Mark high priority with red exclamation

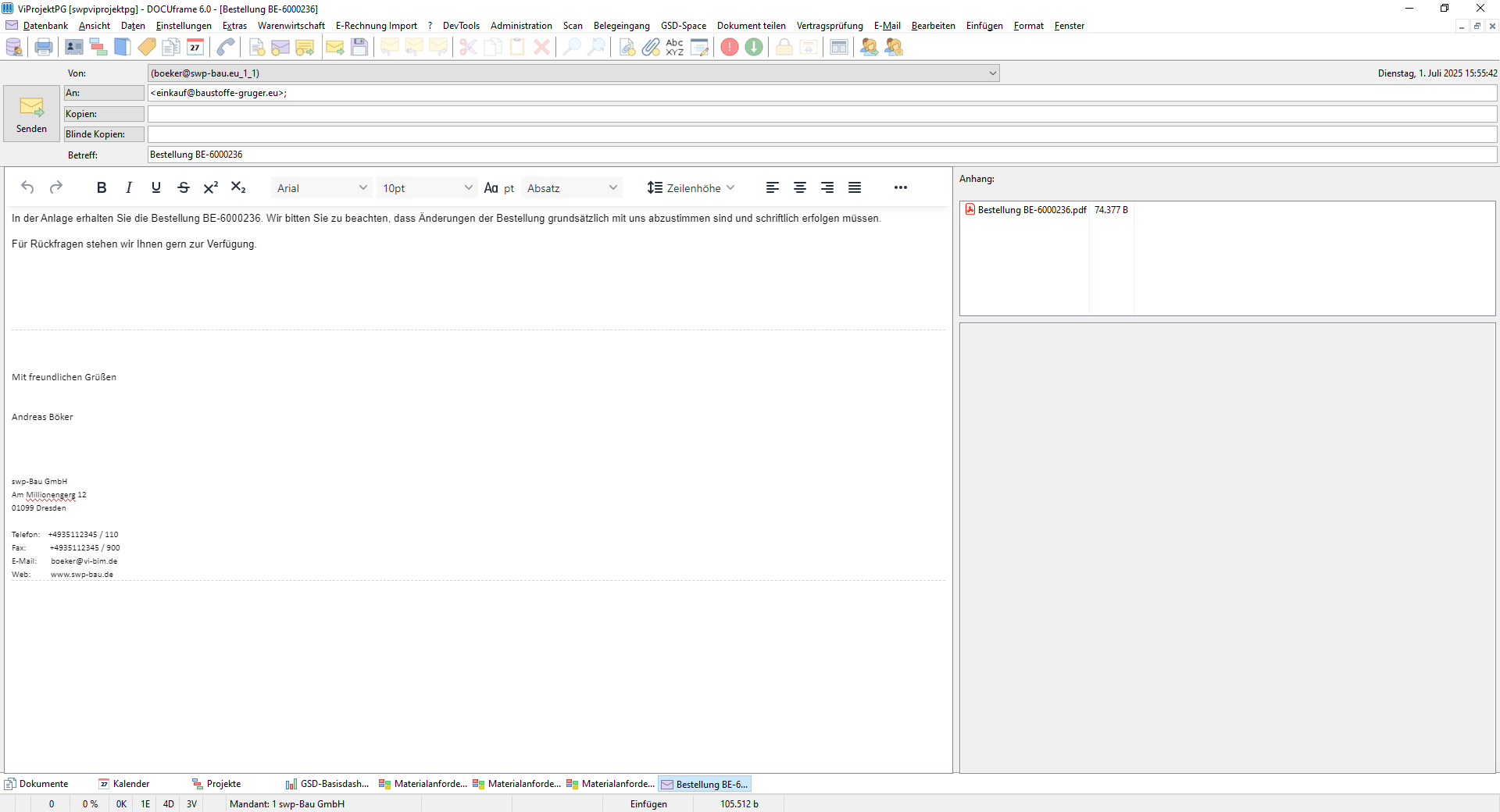point(730,48)
